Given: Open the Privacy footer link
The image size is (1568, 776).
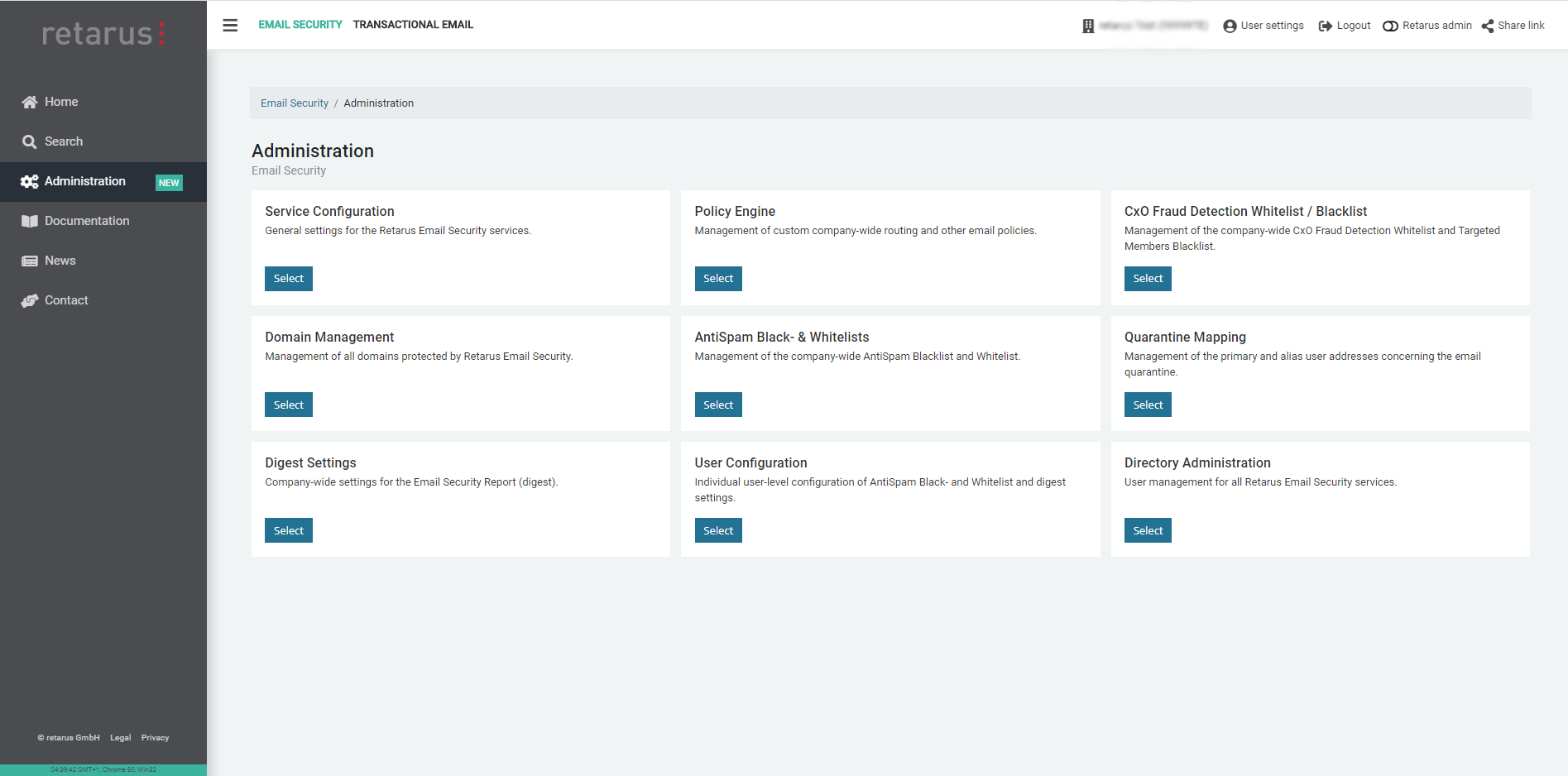Looking at the screenshot, I should coord(155,738).
